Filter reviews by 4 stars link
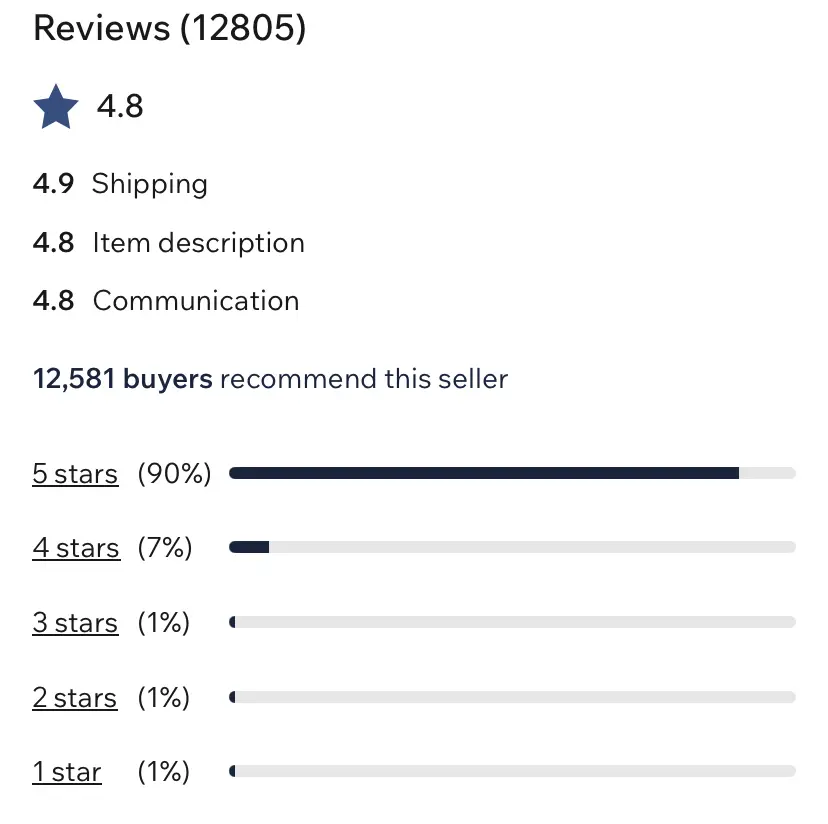Screen dimensions: 828x824 point(76,548)
